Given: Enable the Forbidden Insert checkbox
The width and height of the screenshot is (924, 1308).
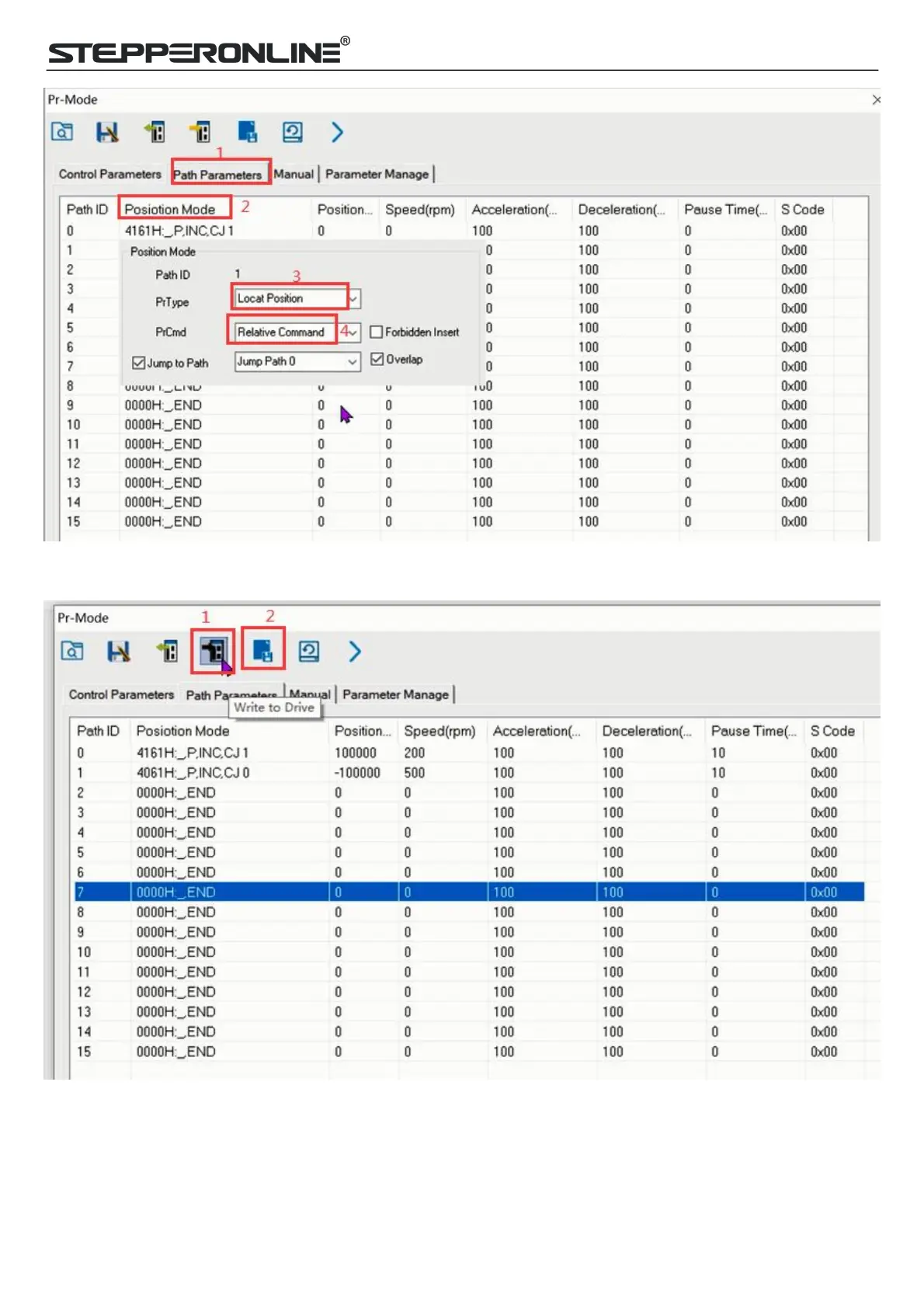Looking at the screenshot, I should click(377, 332).
